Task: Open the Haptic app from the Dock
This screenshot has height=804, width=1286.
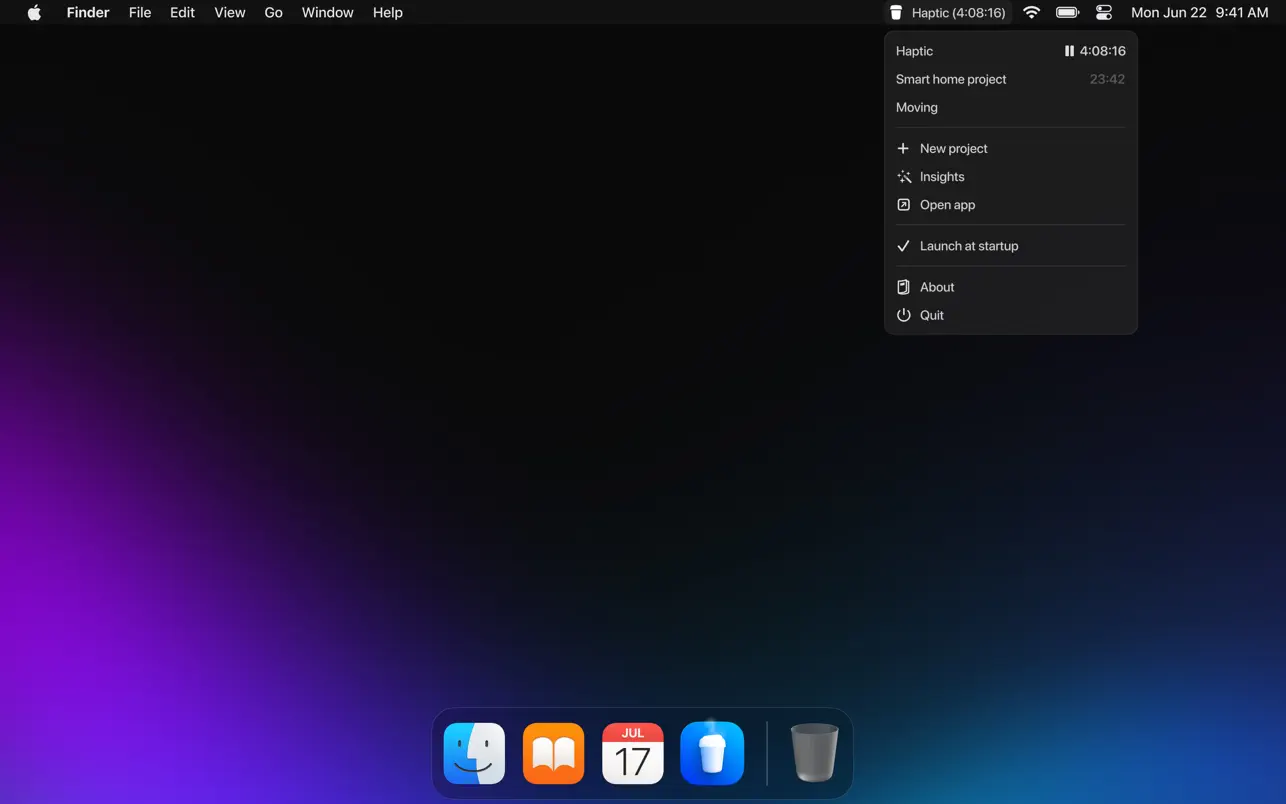Action: click(x=712, y=753)
